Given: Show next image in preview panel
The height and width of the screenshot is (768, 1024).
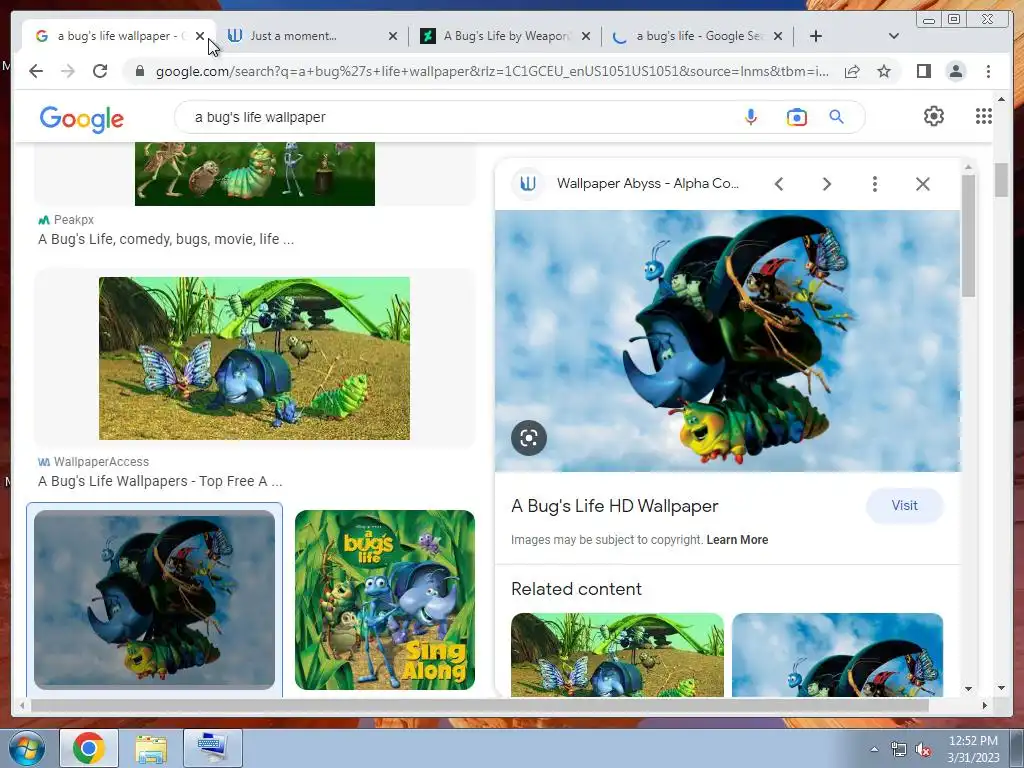Looking at the screenshot, I should pyautogui.click(x=827, y=184).
